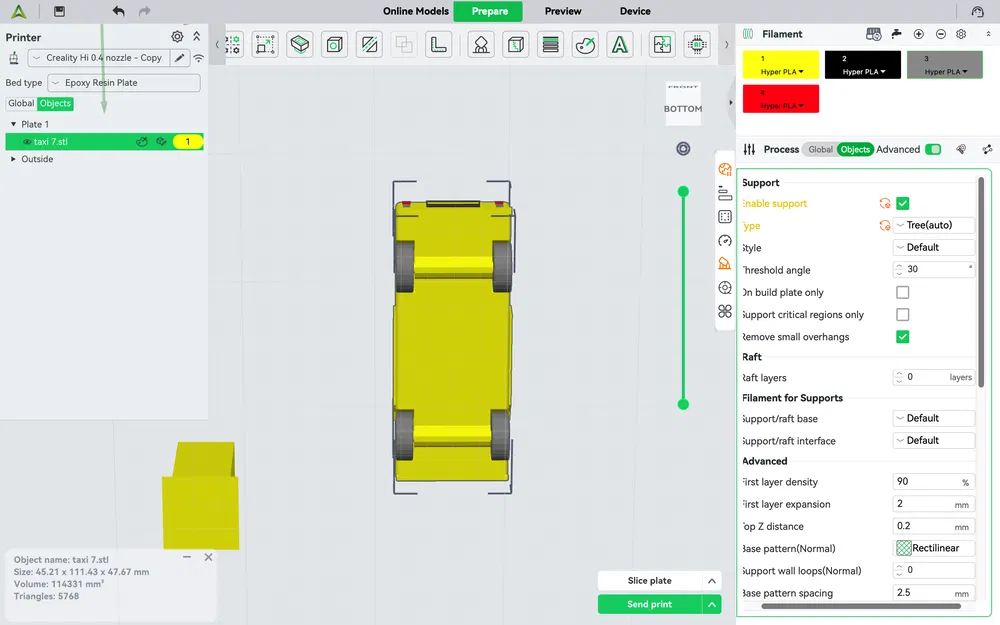Switch to the Preview tab
The height and width of the screenshot is (625, 1000).
563,11
